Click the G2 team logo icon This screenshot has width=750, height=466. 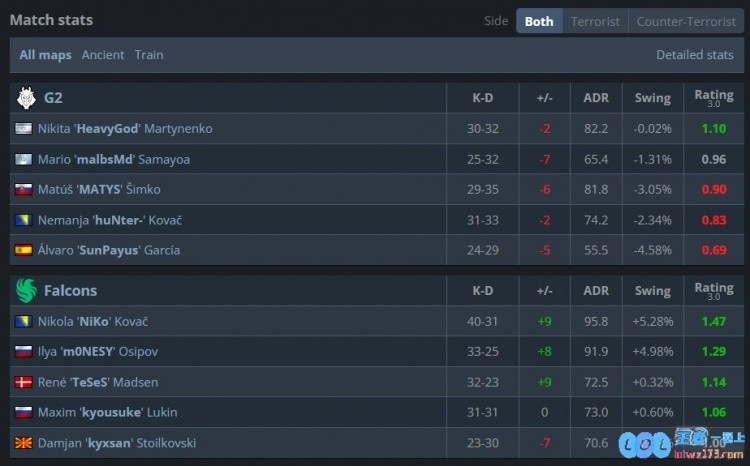click(x=26, y=98)
